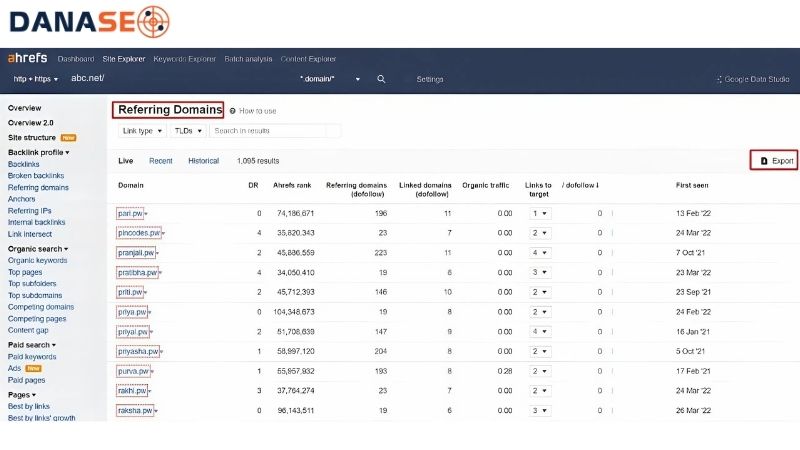This screenshot has height=450, width=800.
Task: Switch to the Recent tab
Action: tap(161, 161)
